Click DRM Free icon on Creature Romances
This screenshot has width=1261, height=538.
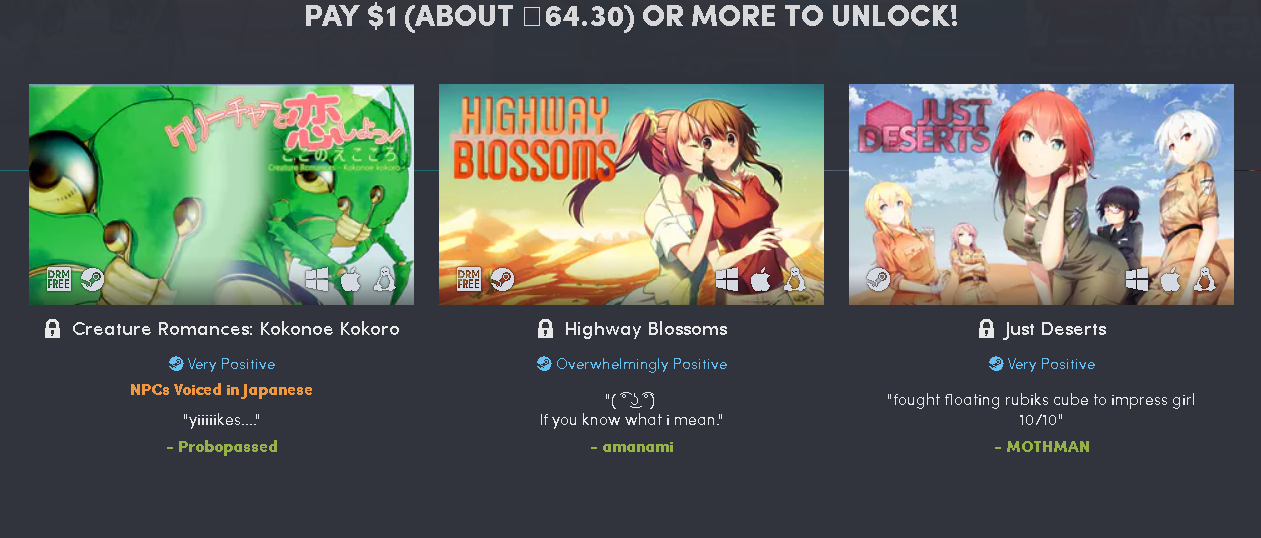click(x=58, y=279)
